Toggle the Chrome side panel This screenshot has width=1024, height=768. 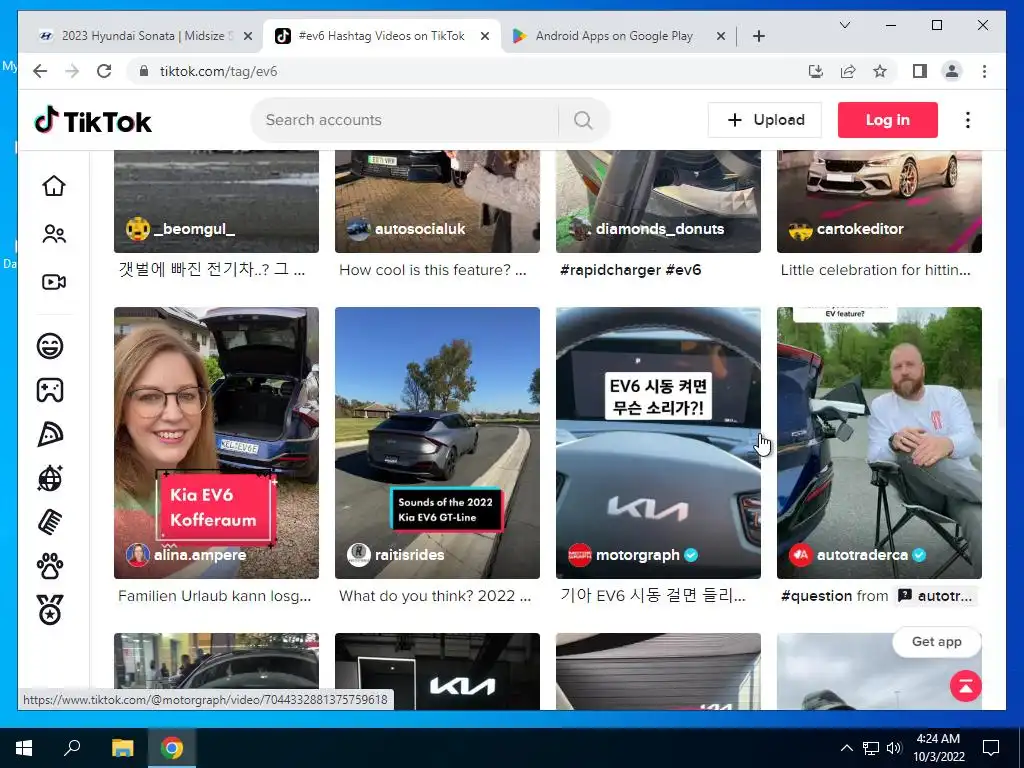tap(920, 71)
